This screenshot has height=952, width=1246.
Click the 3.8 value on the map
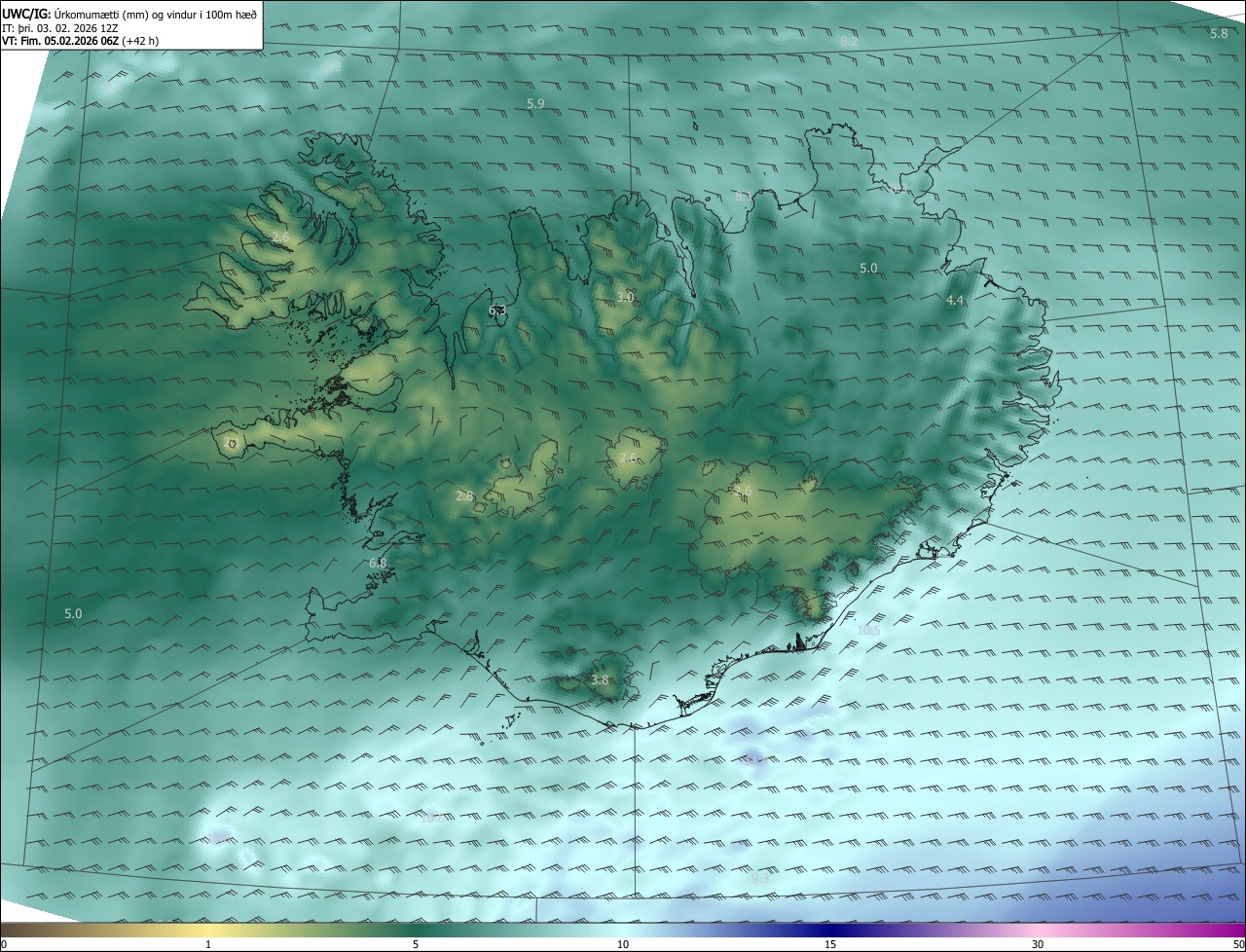pos(600,680)
